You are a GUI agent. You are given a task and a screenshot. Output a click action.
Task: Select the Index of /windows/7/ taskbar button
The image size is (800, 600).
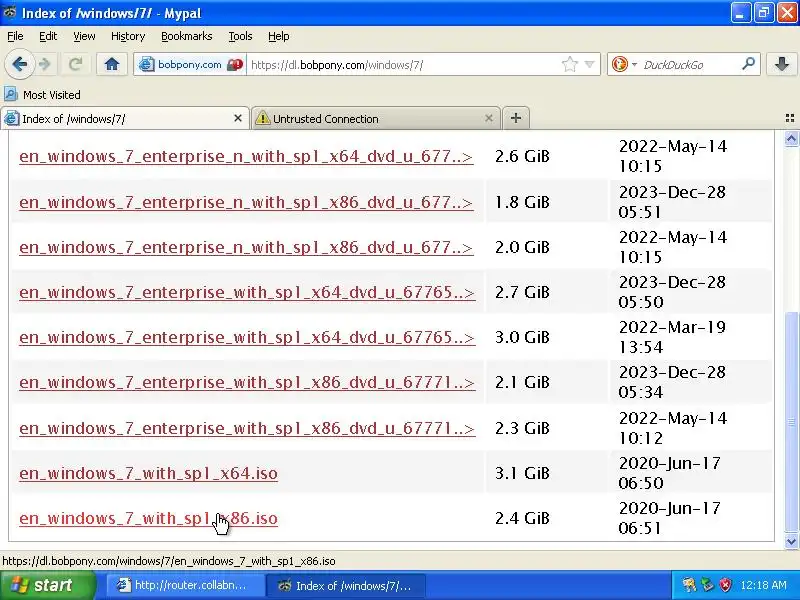pos(345,585)
